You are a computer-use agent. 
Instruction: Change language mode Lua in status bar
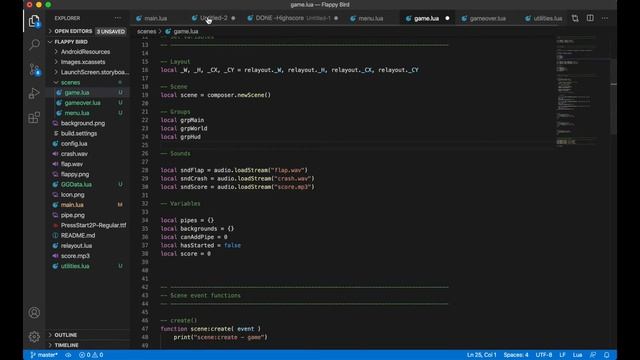[x=577, y=355]
